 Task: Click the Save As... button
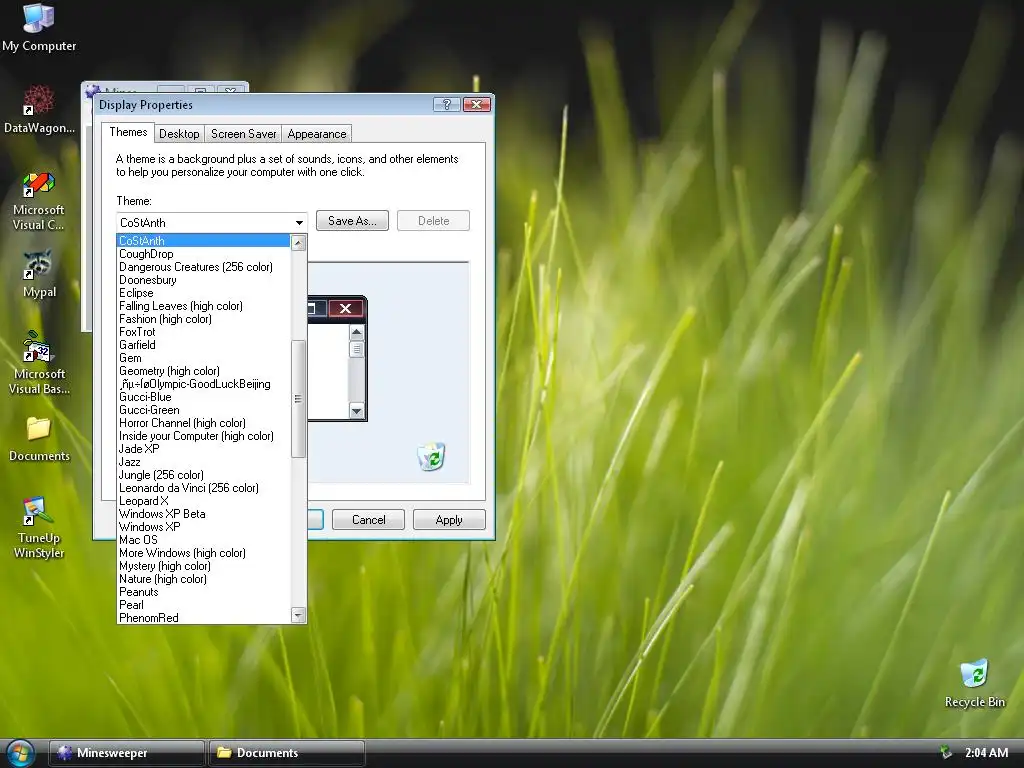(352, 221)
